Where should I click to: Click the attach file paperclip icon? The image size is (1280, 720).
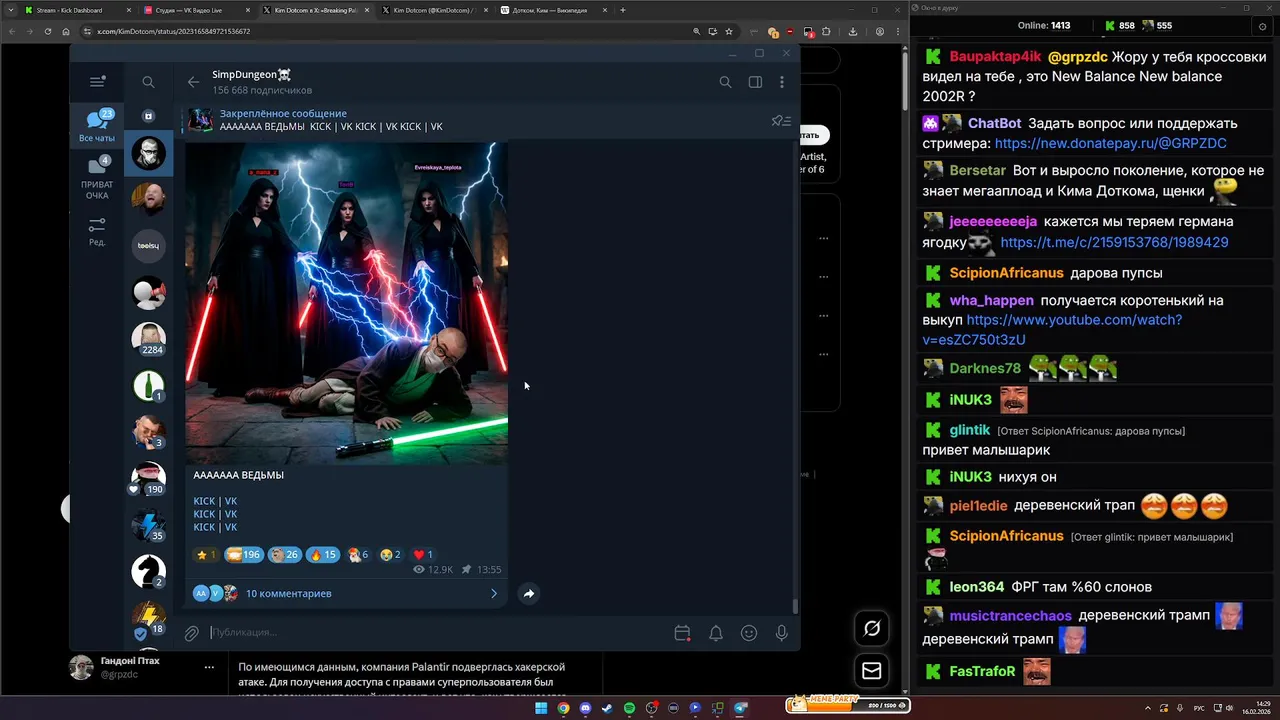pos(191,632)
